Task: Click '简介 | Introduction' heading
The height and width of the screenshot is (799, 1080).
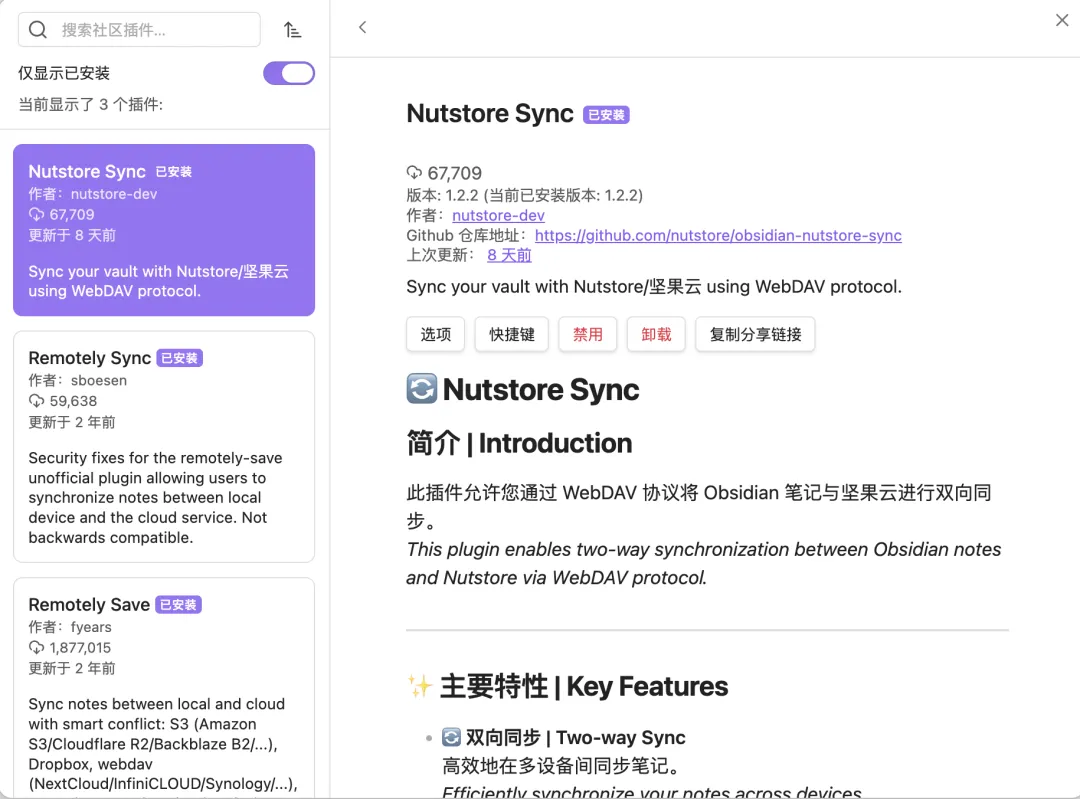Action: point(519,443)
